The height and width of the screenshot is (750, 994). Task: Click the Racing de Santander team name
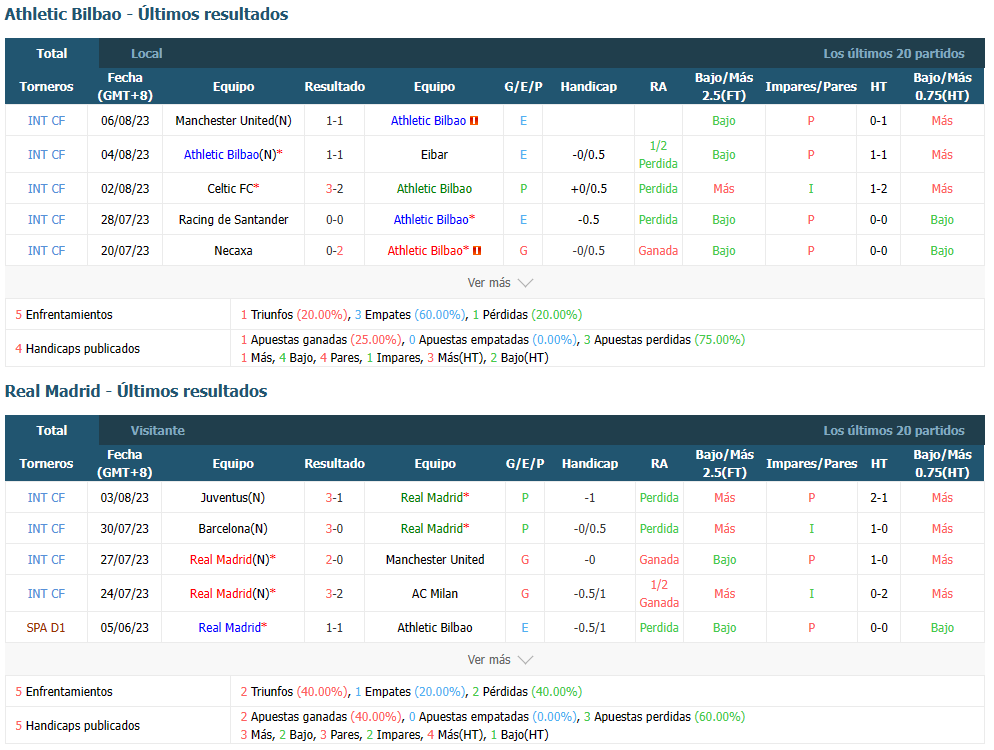pyautogui.click(x=233, y=220)
